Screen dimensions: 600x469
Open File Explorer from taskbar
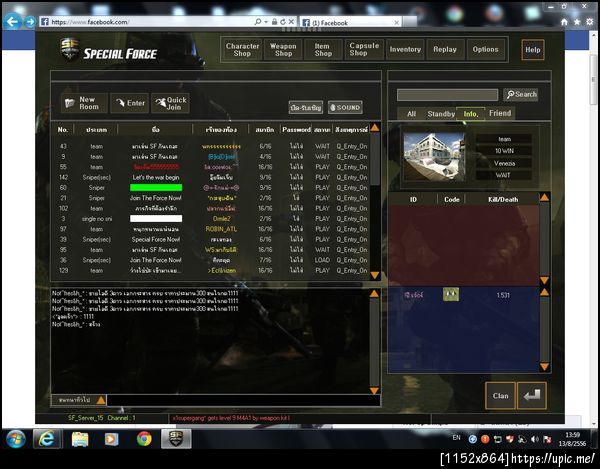tap(80, 439)
